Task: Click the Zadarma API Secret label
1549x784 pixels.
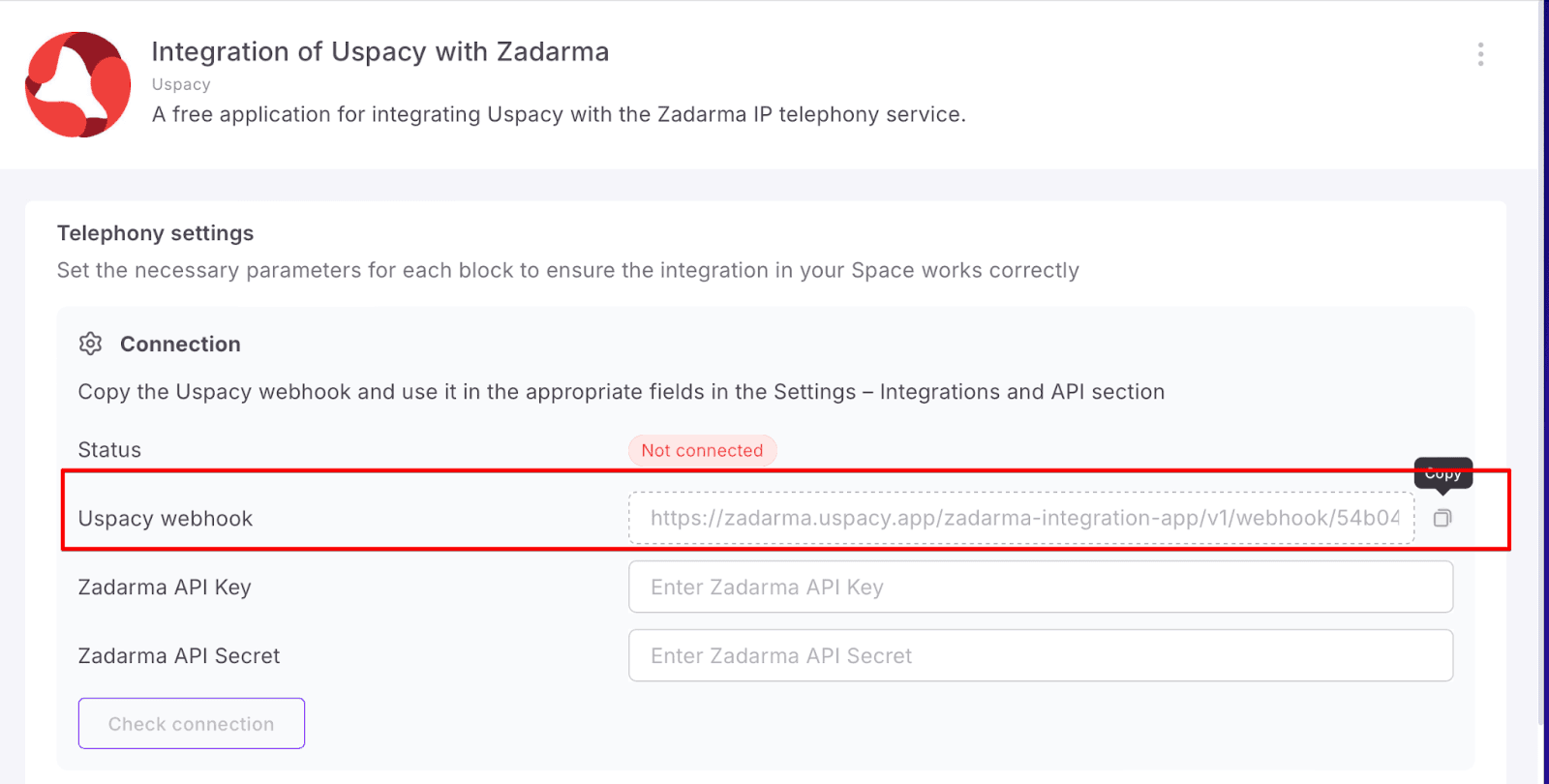Action: [x=179, y=656]
